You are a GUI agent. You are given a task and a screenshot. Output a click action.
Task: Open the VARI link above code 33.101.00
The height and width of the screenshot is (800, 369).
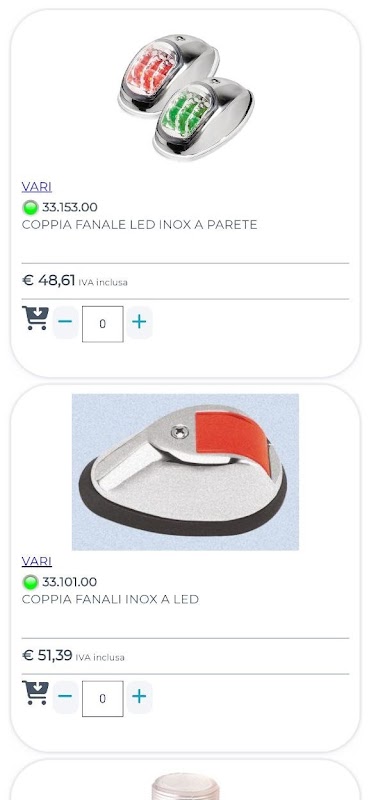pos(37,561)
